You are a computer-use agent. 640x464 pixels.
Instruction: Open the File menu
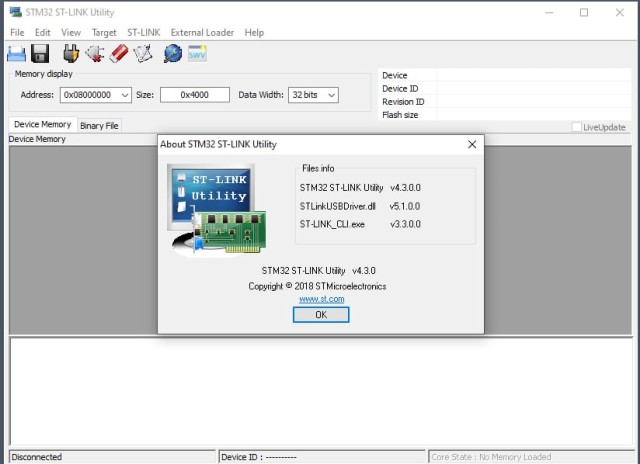(17, 33)
